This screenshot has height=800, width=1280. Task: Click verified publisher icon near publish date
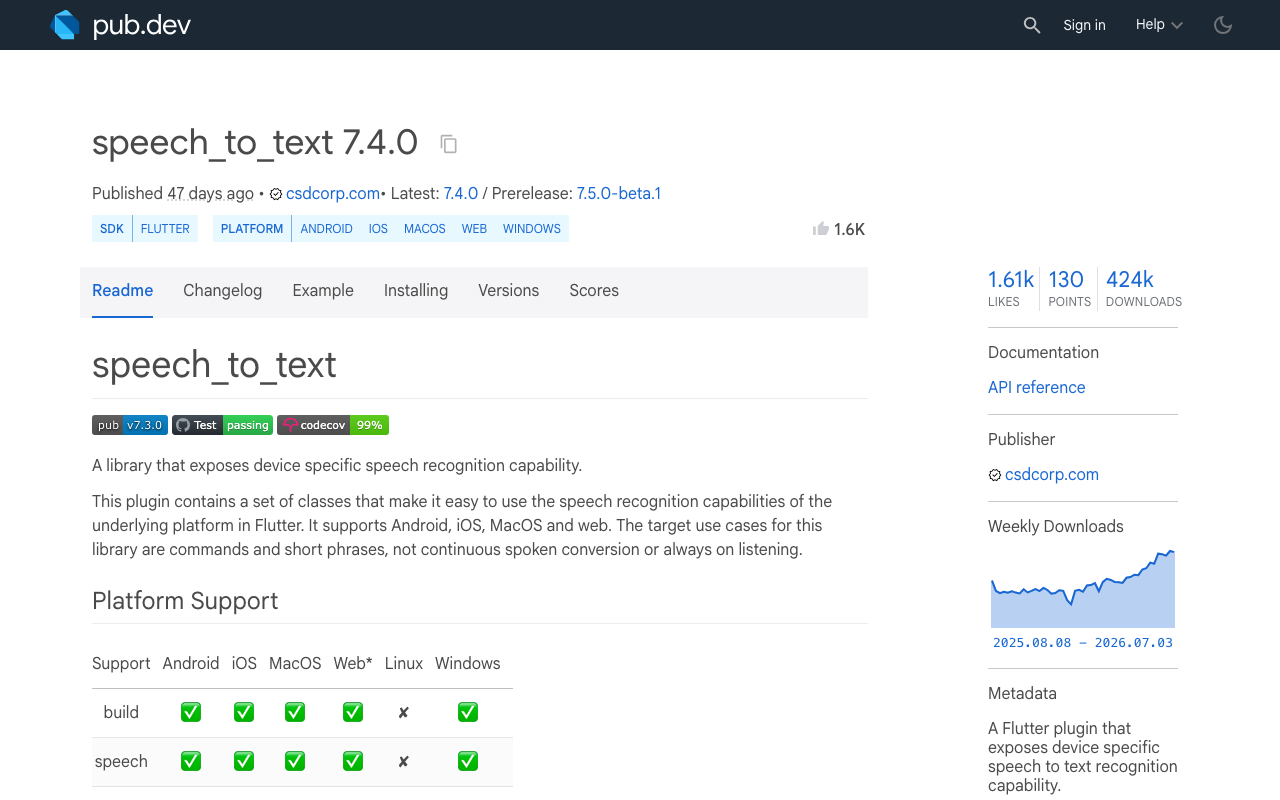(276, 194)
